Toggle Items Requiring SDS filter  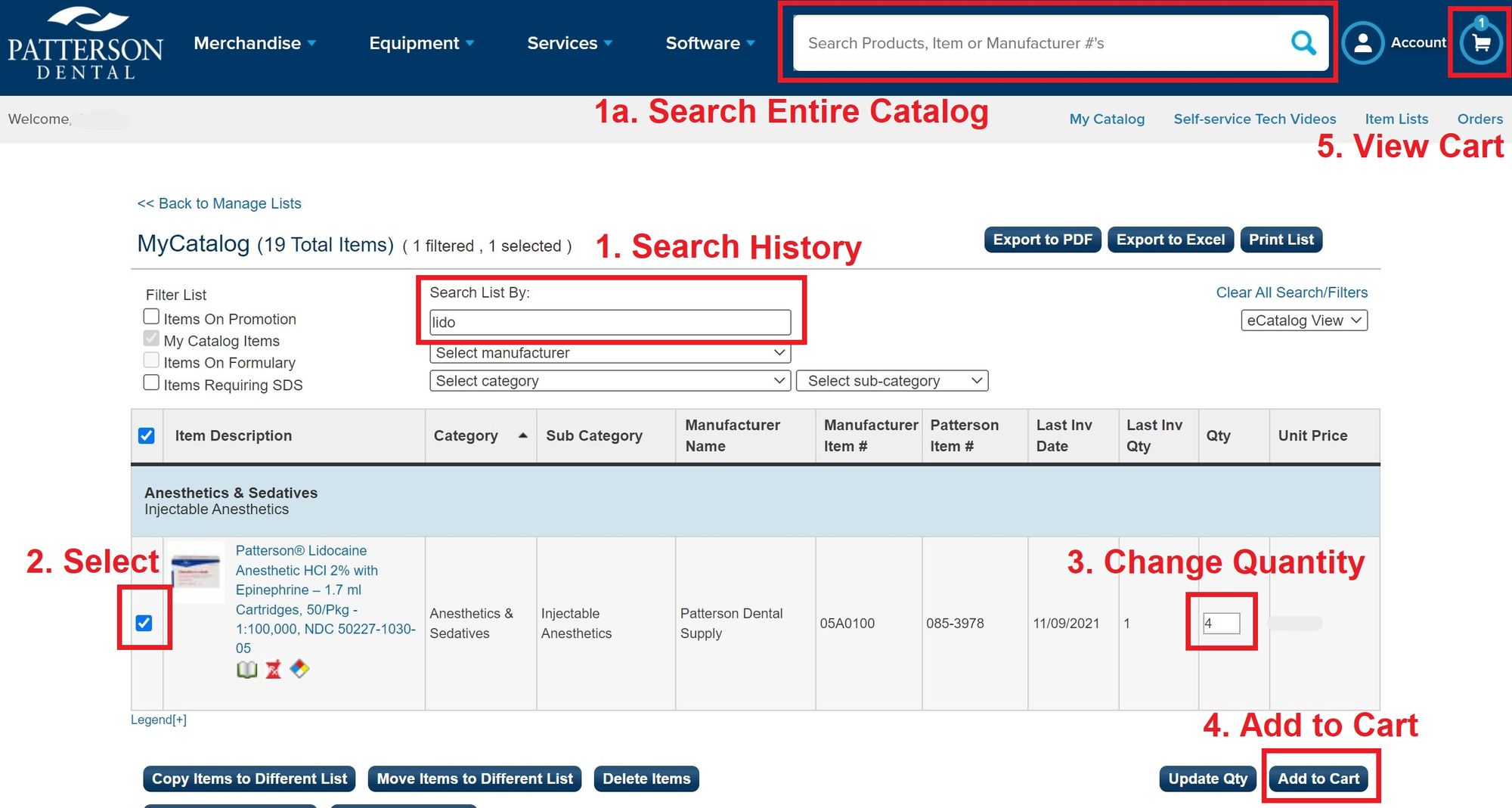point(151,382)
